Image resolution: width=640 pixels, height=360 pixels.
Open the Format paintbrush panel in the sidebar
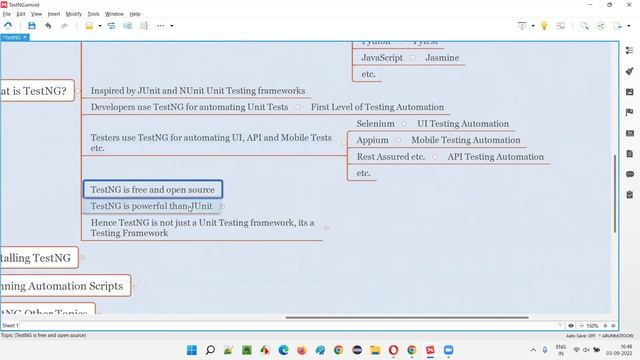(630, 71)
